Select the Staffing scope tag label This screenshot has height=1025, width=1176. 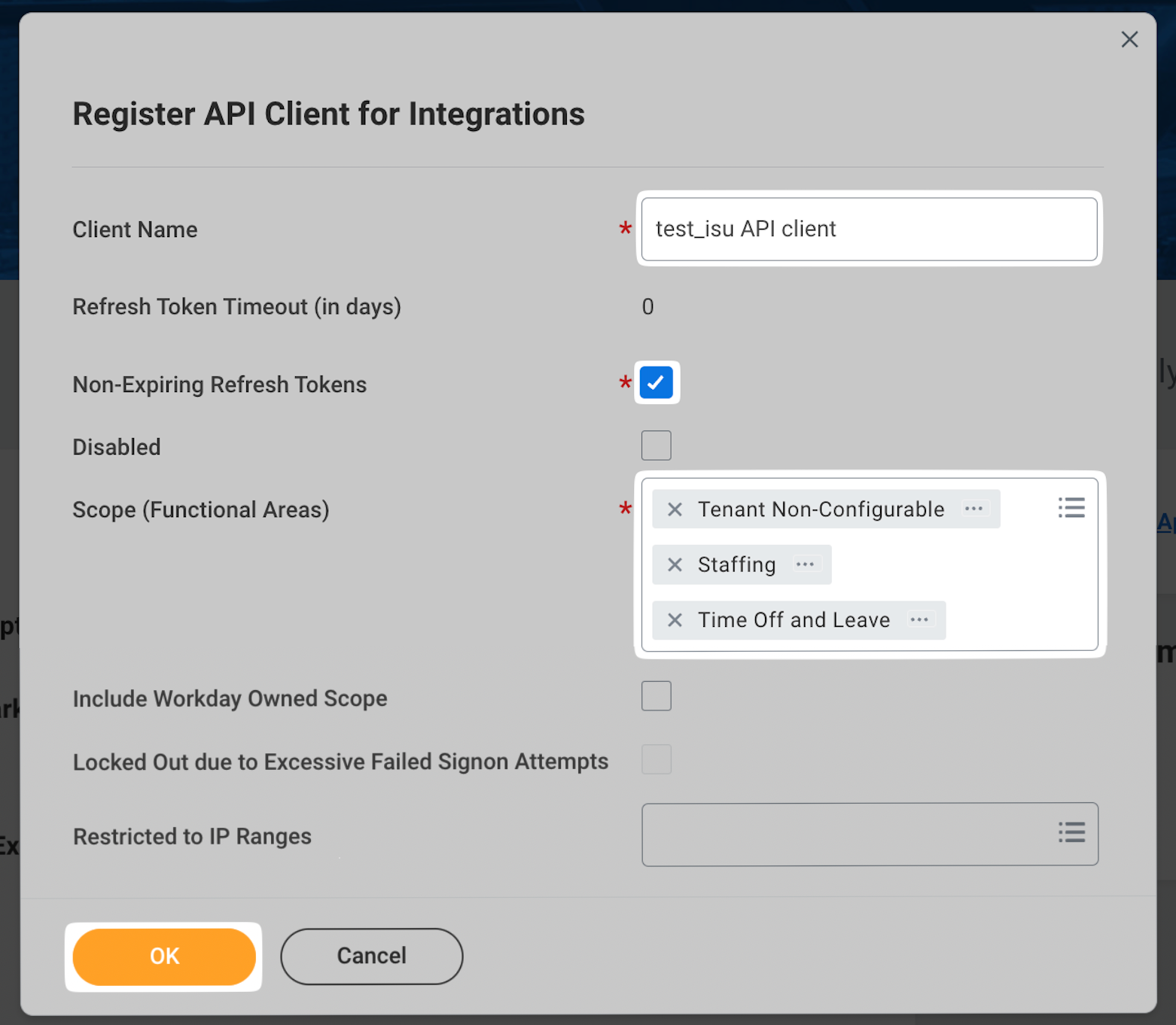tap(736, 564)
